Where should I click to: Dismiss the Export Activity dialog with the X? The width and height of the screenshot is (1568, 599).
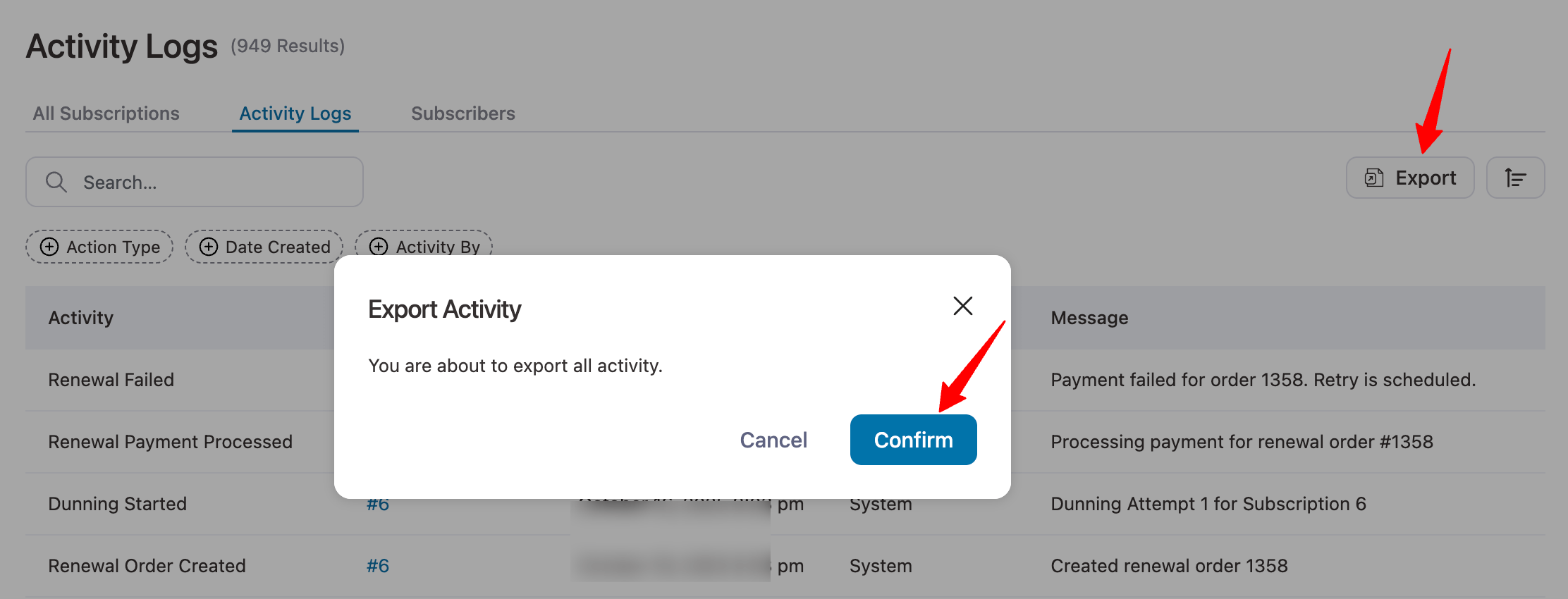tap(962, 306)
